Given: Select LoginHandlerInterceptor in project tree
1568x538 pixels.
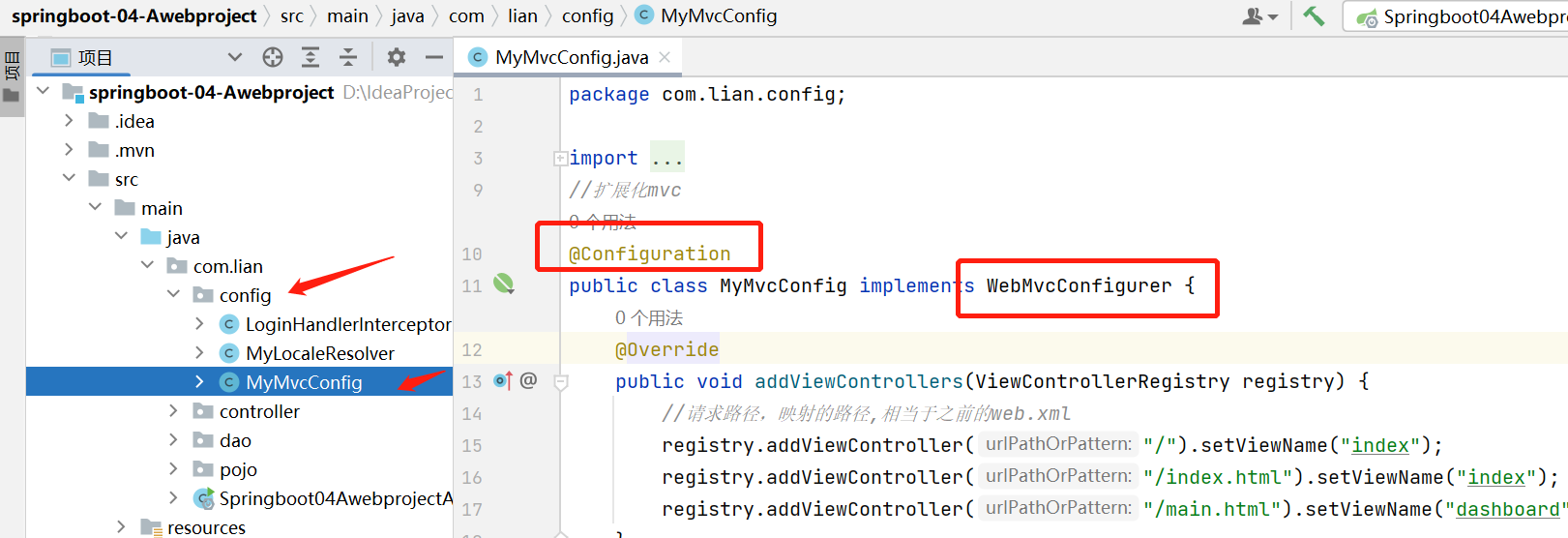Looking at the screenshot, I should (x=347, y=324).
